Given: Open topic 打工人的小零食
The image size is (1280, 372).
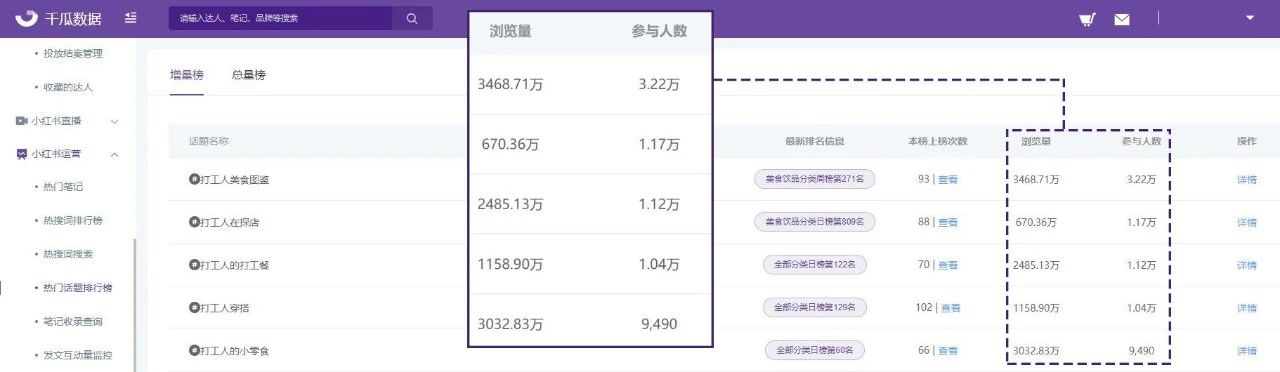Looking at the screenshot, I should pyautogui.click(x=235, y=351).
